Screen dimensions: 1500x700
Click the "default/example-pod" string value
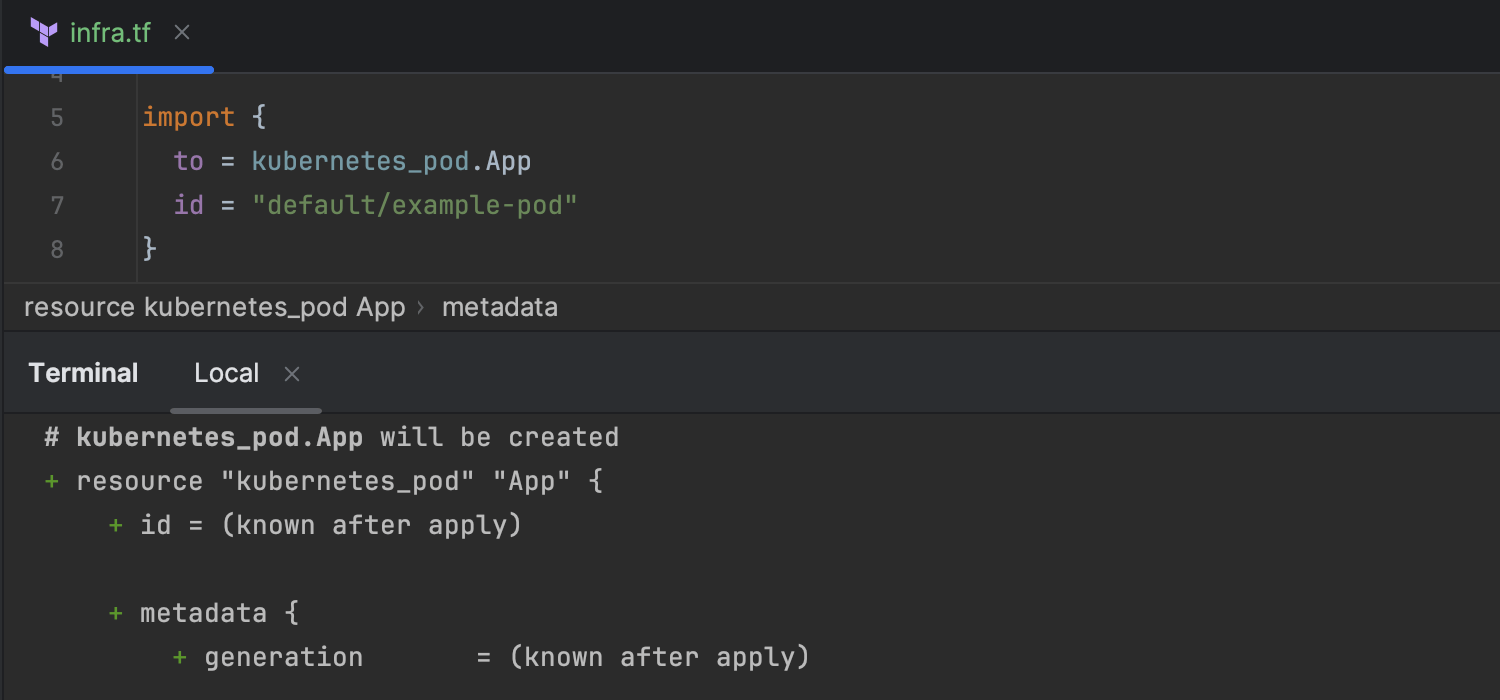(x=415, y=206)
